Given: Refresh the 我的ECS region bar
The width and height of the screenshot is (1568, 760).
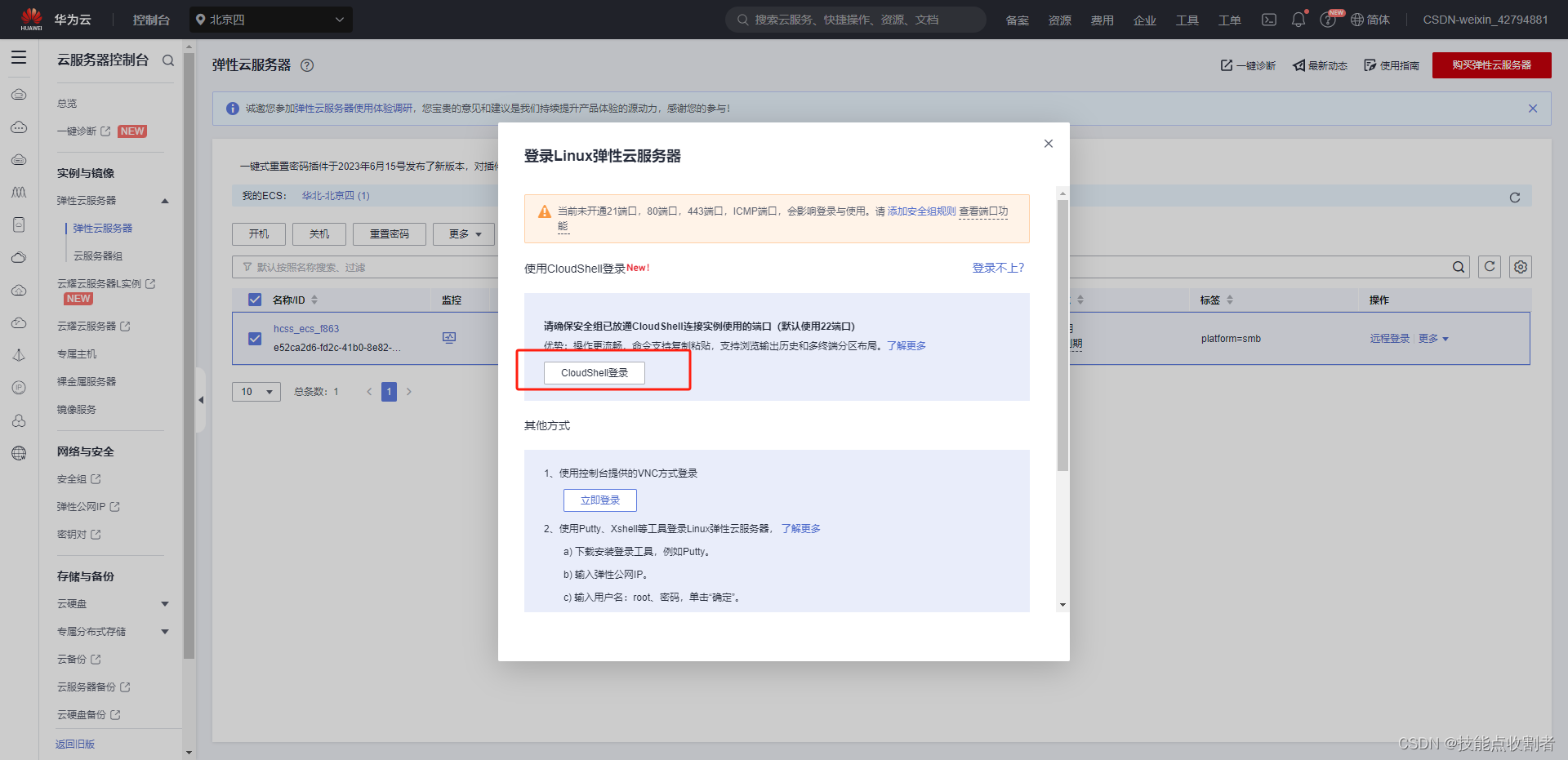Looking at the screenshot, I should pos(1515,197).
